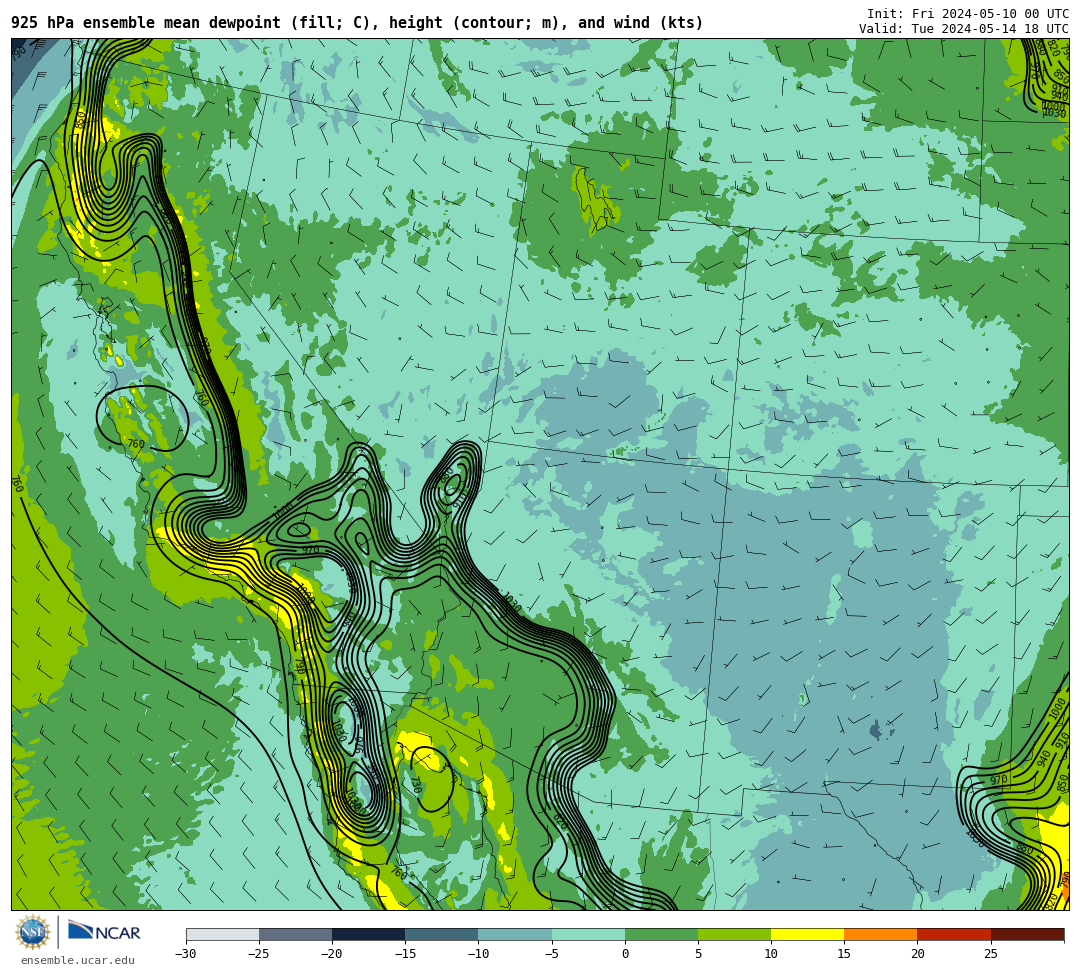The width and height of the screenshot is (1080, 973).
Task: Click the colorbar tick label "−25"
Action: click(259, 954)
